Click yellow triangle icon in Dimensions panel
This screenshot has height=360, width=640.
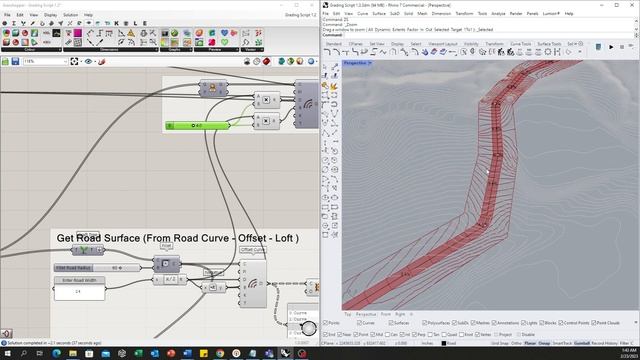click(131, 33)
